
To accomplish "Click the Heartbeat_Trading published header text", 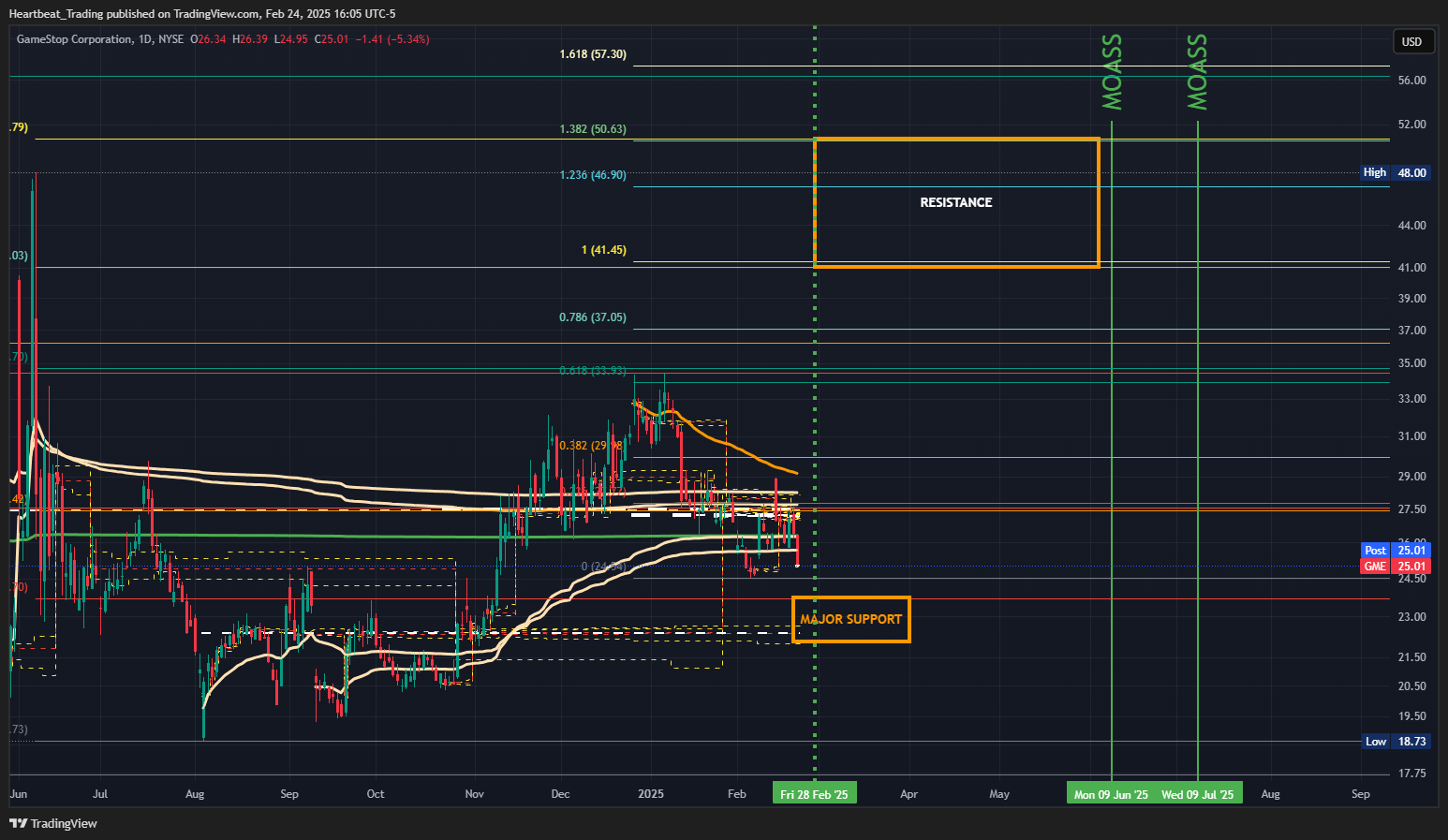I will [x=202, y=13].
